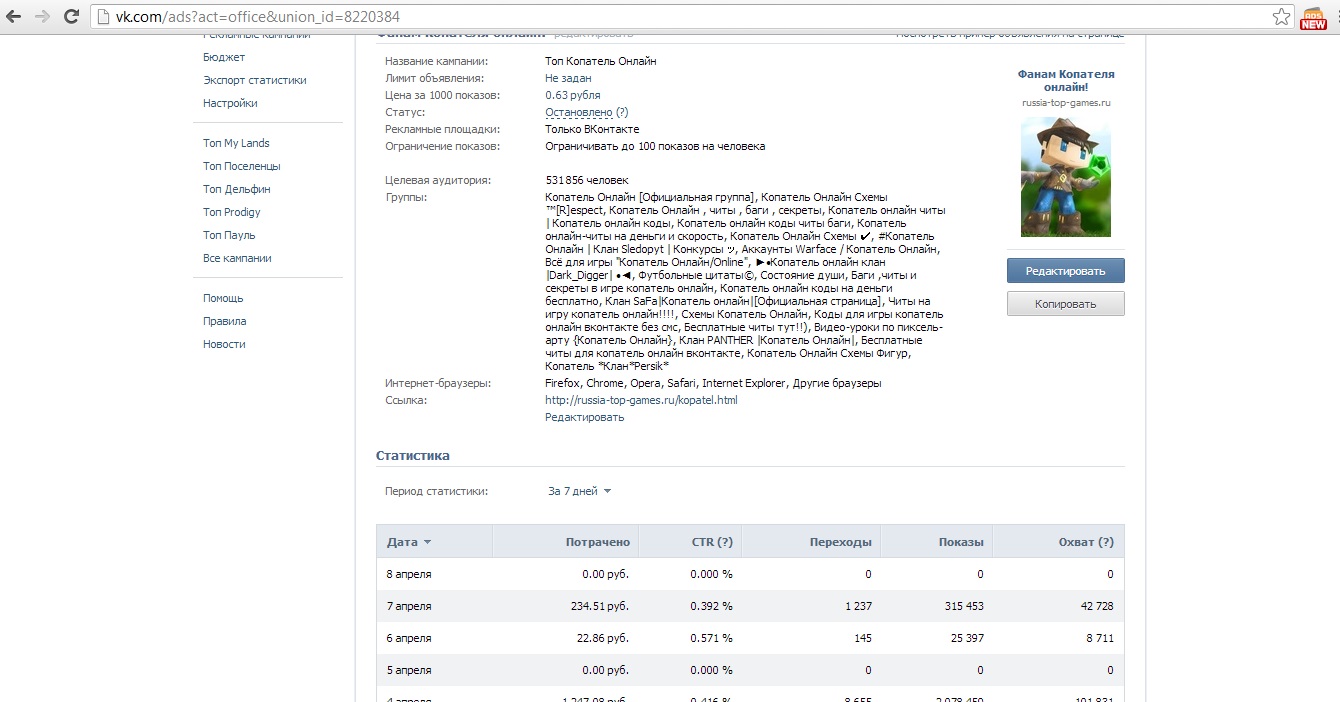Select the 8 апреля row date
Viewport: 1340px width, 702px height.
click(409, 574)
